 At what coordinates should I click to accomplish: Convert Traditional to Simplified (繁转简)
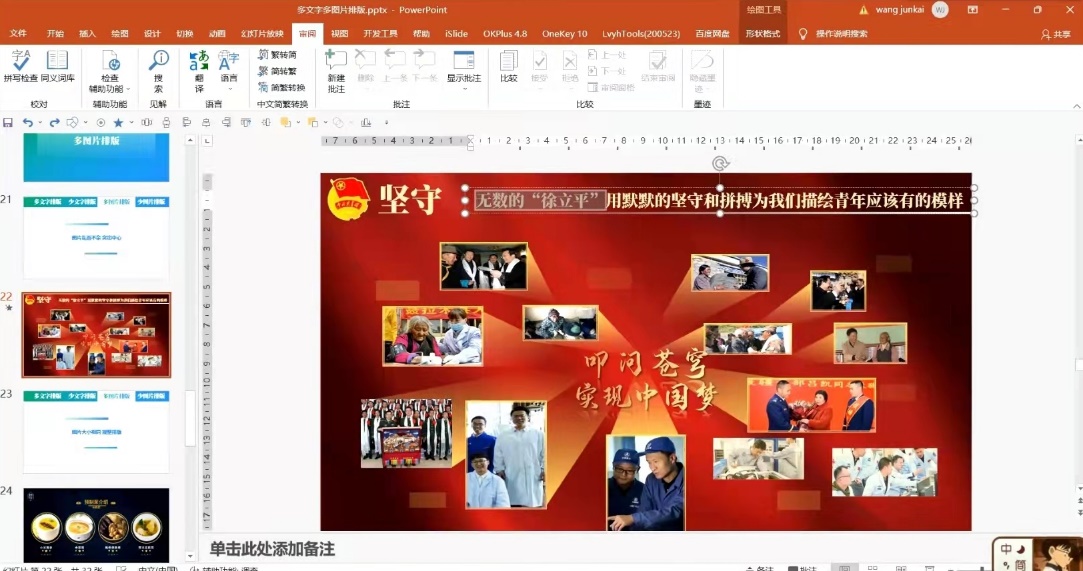click(277, 55)
